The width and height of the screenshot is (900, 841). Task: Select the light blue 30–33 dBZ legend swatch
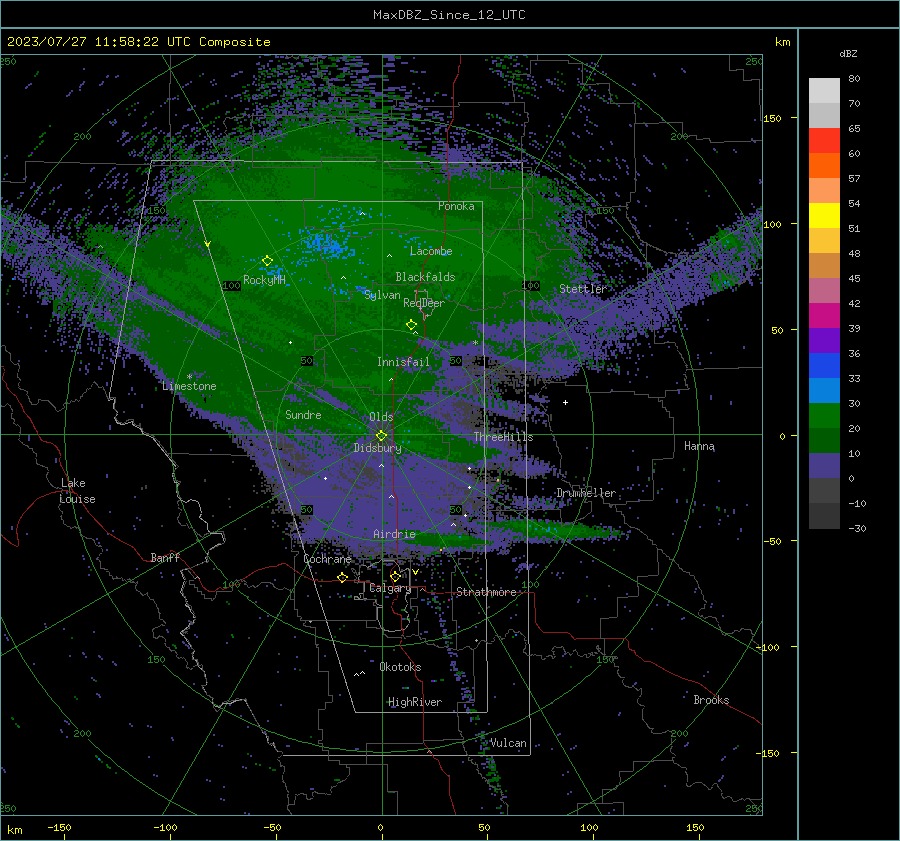coord(824,391)
